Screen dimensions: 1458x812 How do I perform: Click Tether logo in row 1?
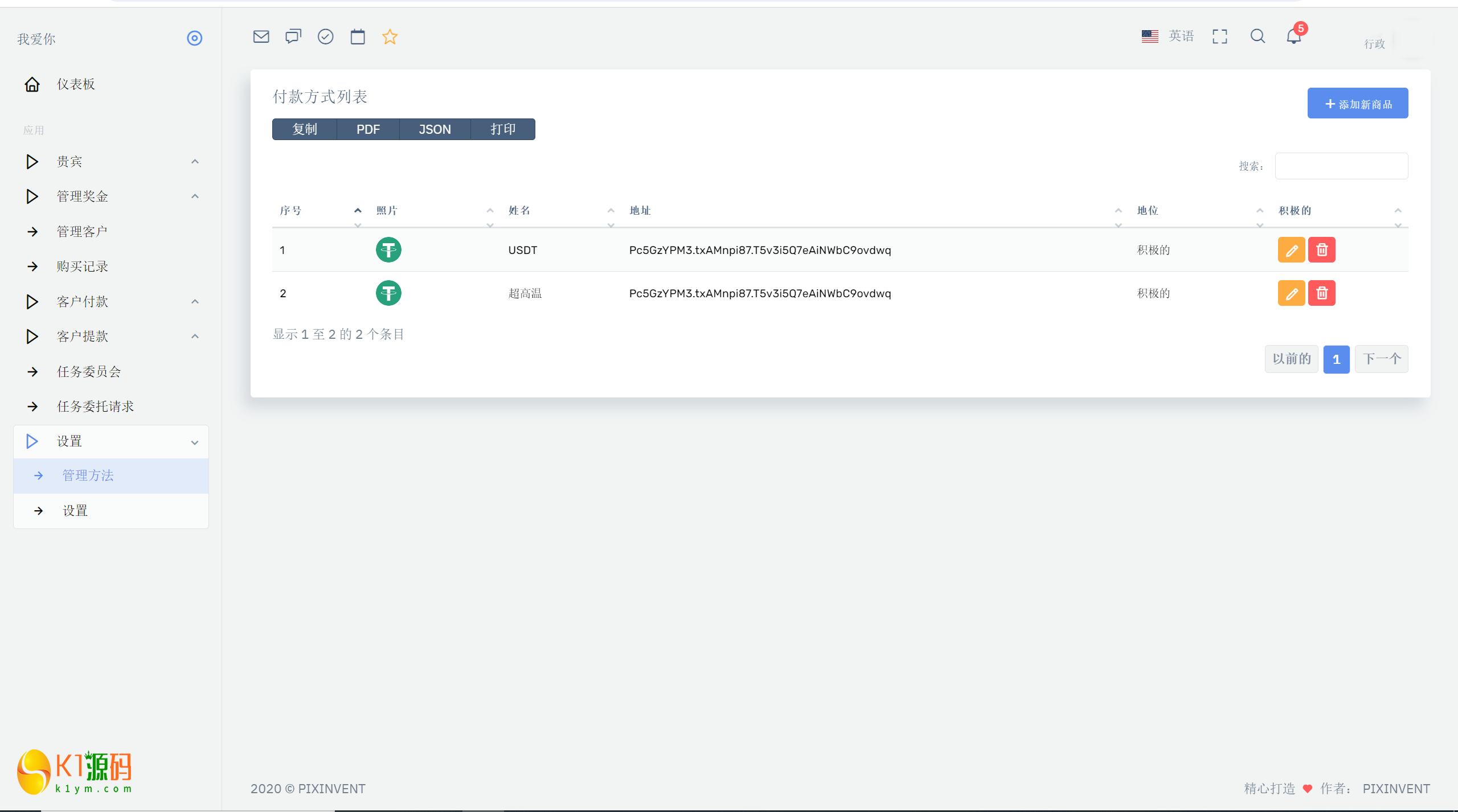388,250
